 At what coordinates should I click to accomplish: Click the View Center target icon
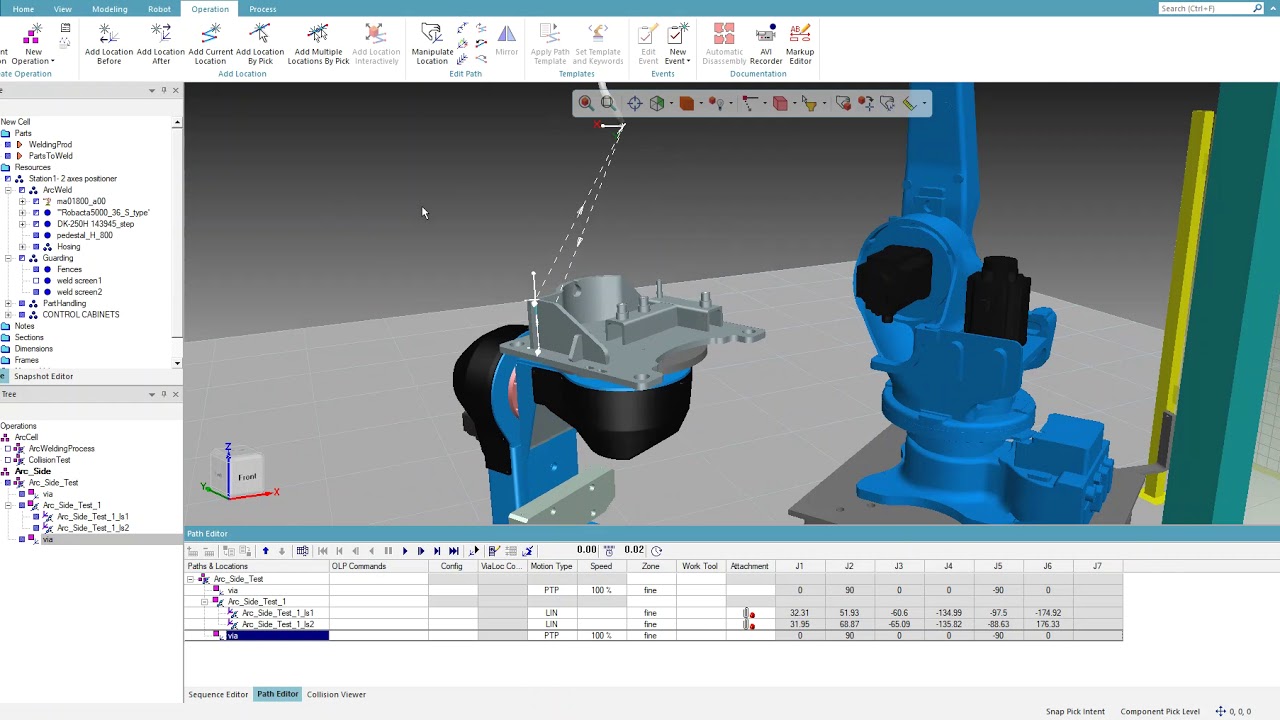point(635,103)
